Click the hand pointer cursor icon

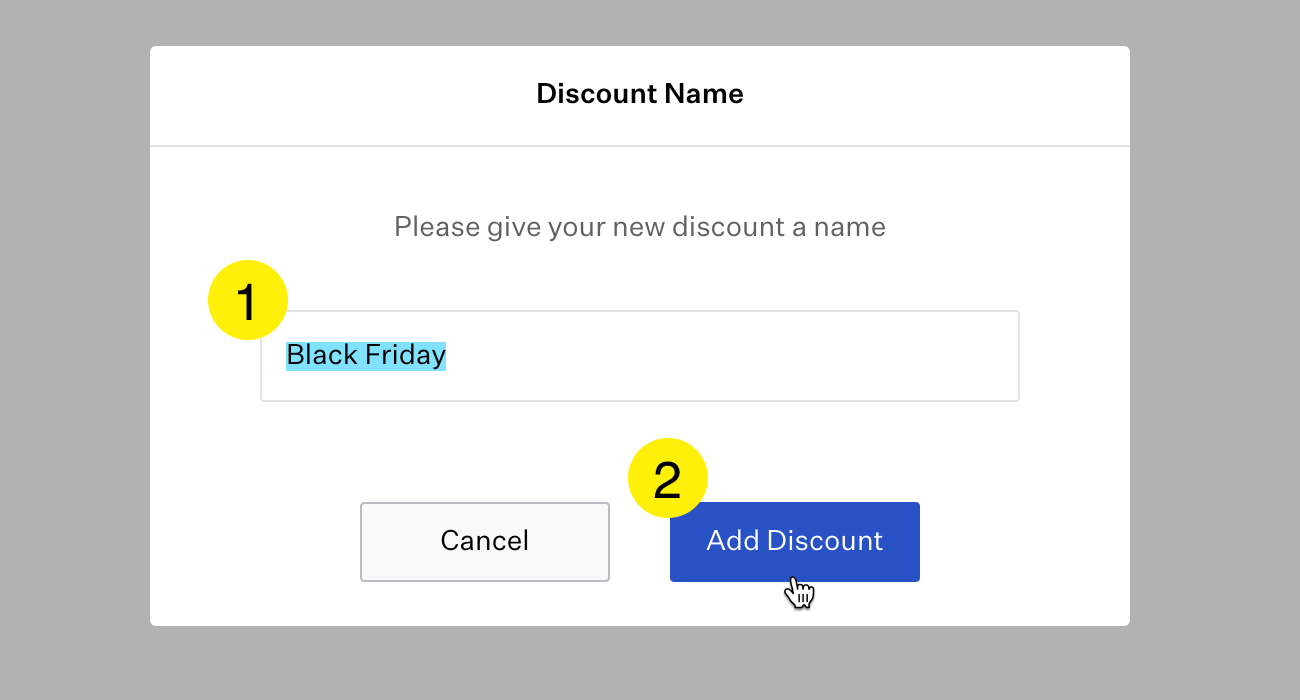tap(799, 592)
